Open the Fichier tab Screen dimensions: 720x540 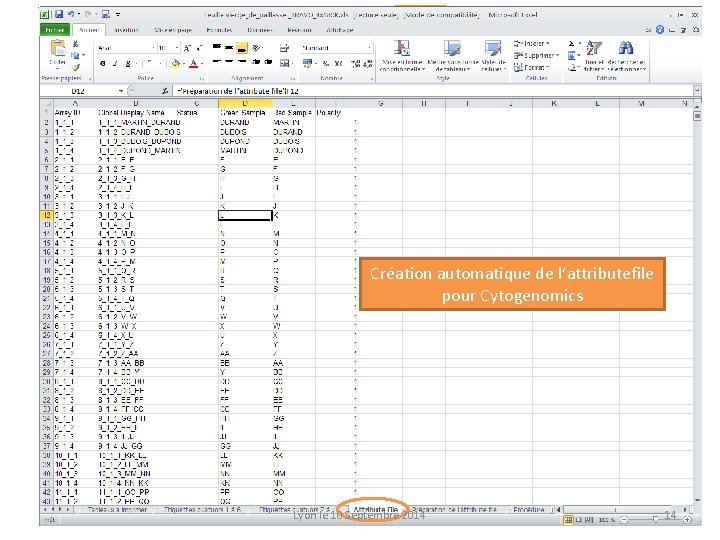[x=55, y=30]
